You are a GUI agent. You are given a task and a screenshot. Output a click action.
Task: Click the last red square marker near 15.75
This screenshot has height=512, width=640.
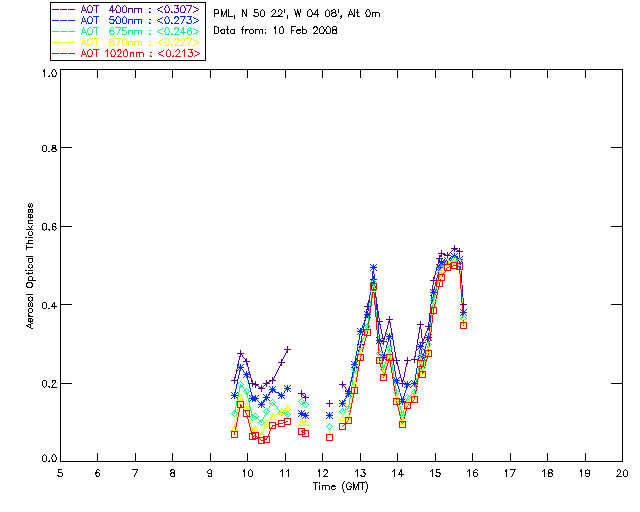463,325
